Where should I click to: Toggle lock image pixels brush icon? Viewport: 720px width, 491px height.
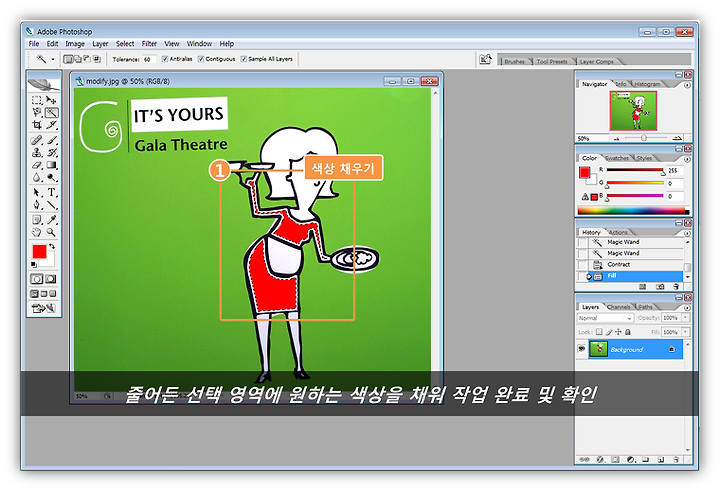click(x=609, y=332)
